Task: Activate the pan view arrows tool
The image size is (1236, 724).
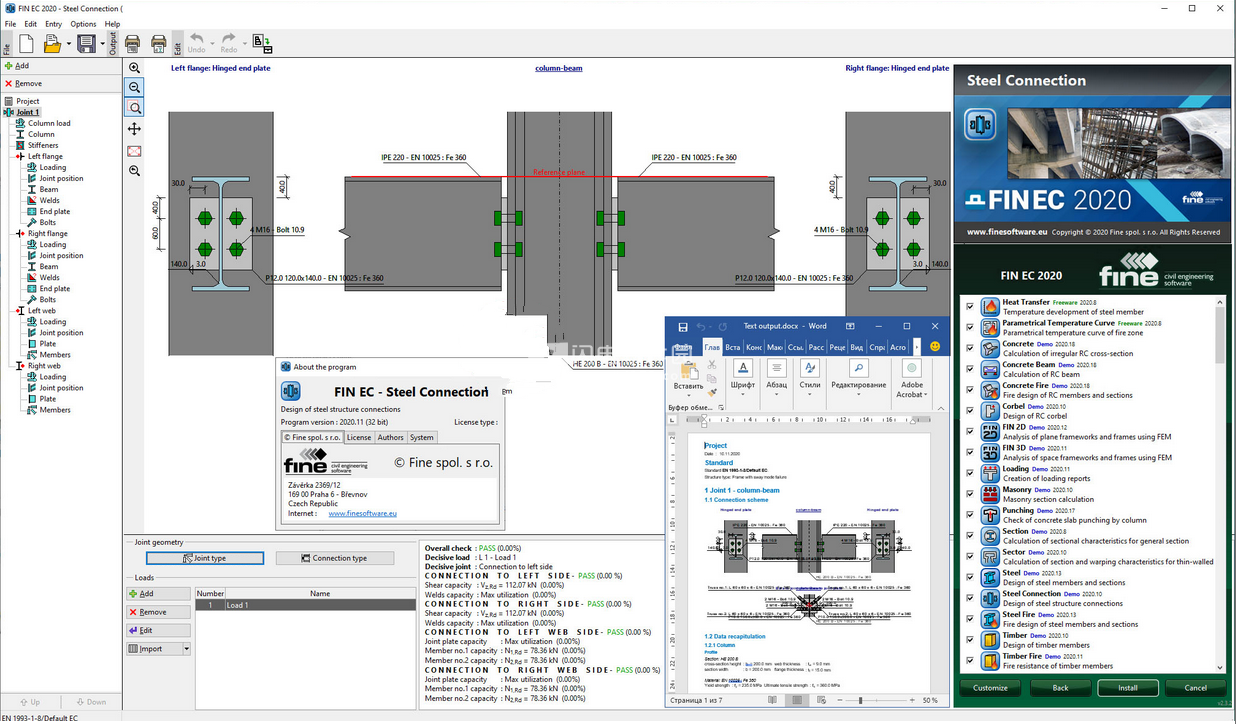Action: pyautogui.click(x=134, y=129)
